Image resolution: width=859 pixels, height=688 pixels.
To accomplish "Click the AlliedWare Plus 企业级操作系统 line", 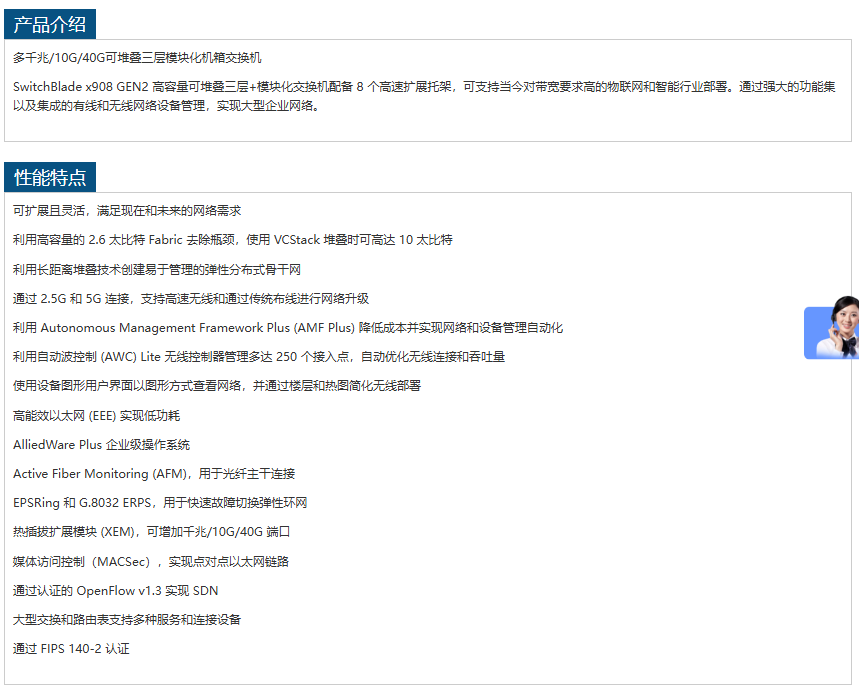I will coord(101,445).
